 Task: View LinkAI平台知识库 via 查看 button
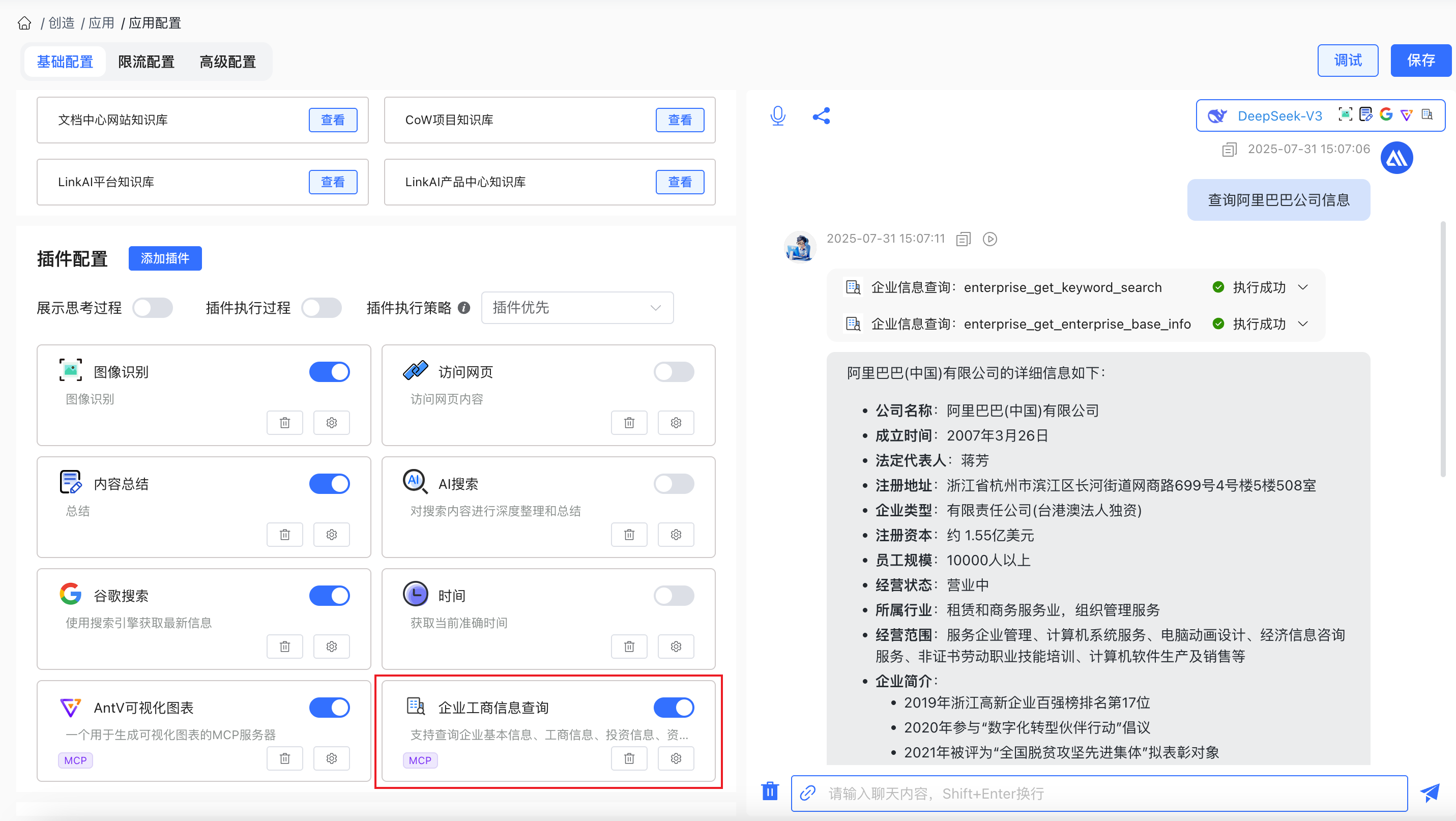[x=333, y=182]
